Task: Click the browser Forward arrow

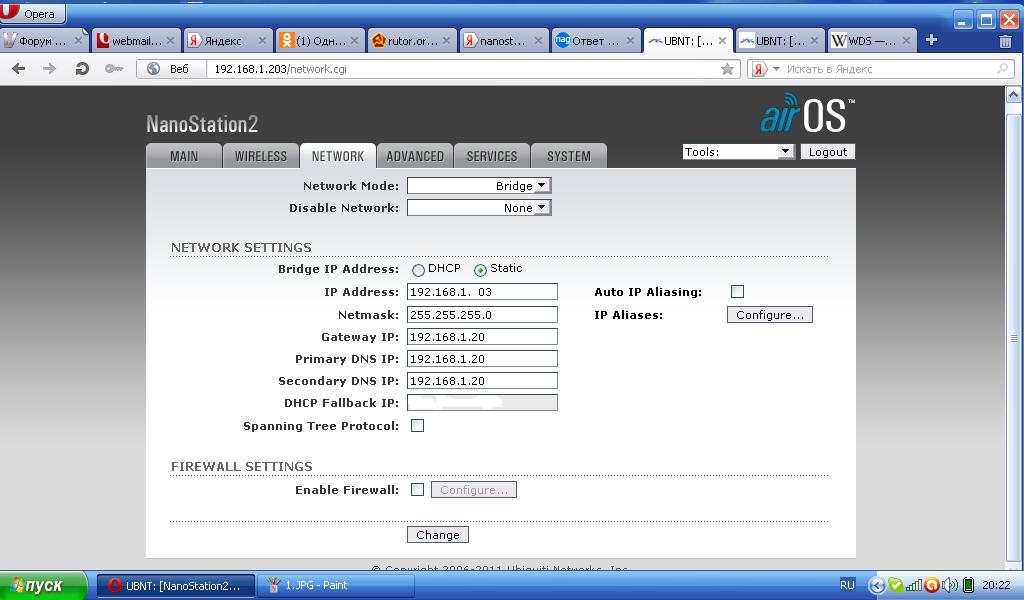Action: (x=49, y=69)
